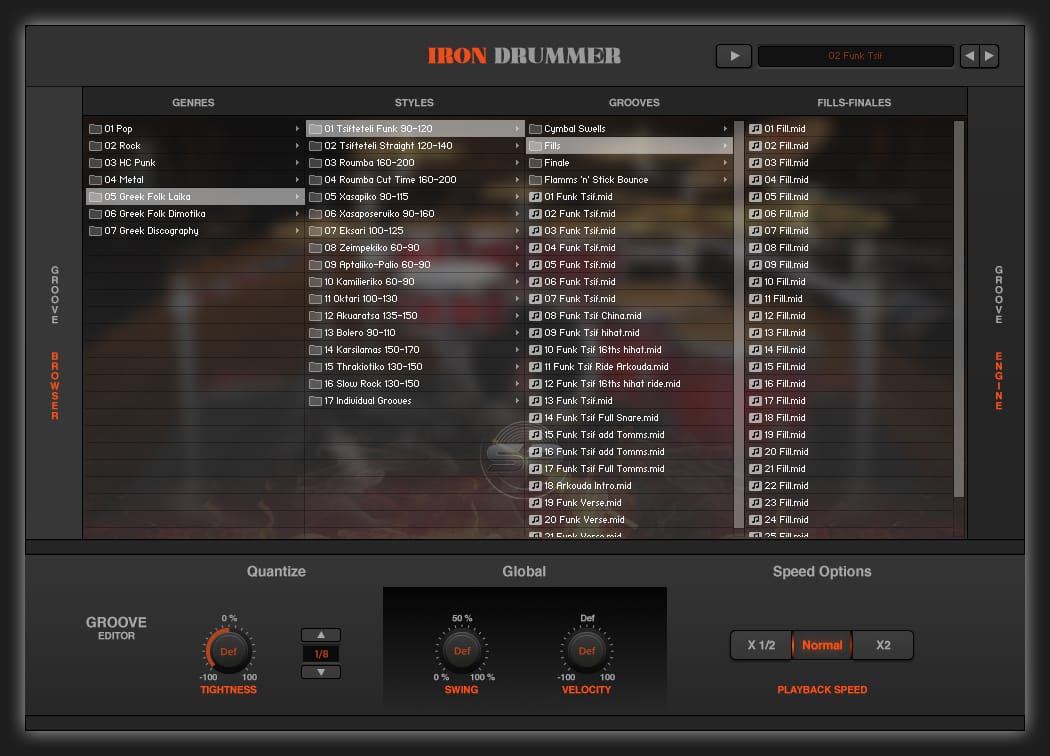The image size is (1050, 756).
Task: Click the MIDI file icon of 05 Funk Tsif.mid
Action: 535,265
